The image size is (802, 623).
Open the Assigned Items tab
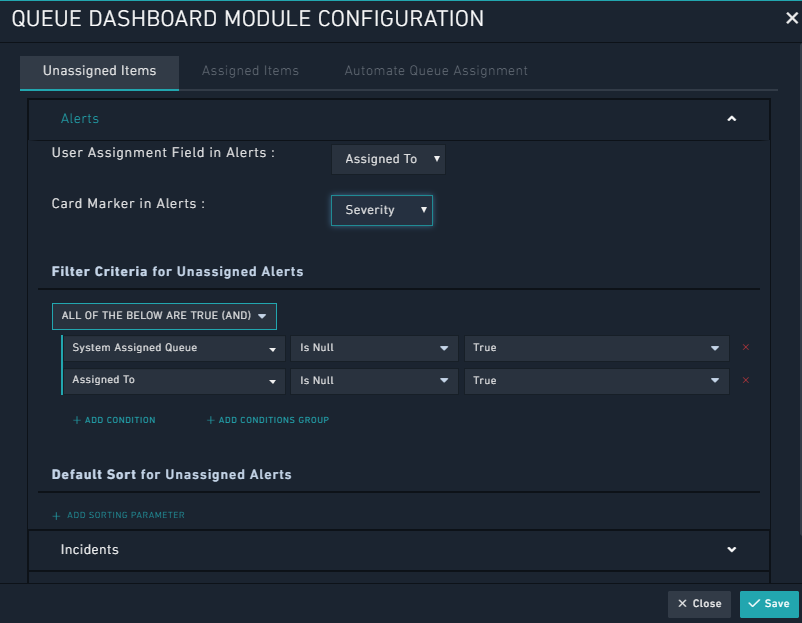point(250,71)
